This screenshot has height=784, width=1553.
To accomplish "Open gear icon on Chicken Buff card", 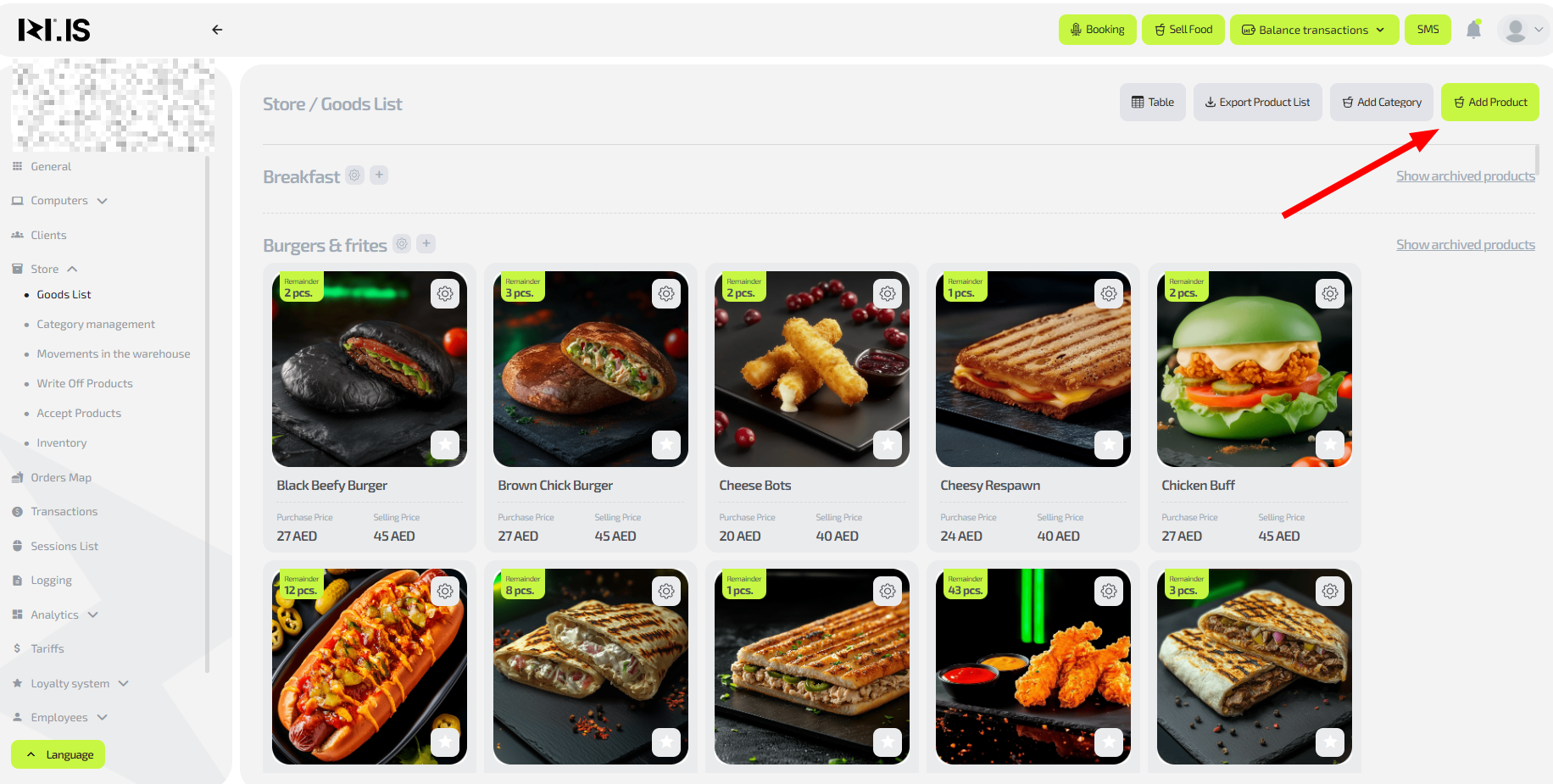I will point(1330,293).
